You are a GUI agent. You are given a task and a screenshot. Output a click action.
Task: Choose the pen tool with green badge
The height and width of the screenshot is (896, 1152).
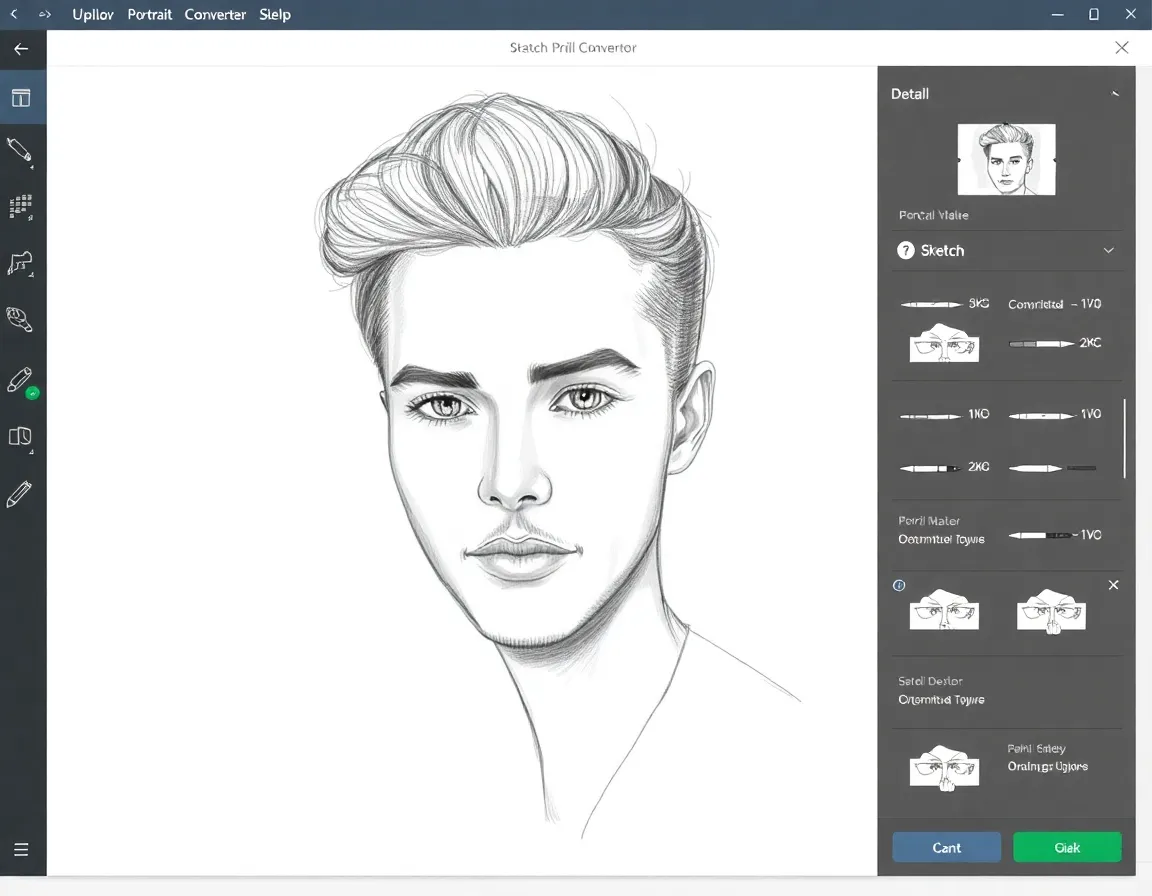pyautogui.click(x=21, y=381)
